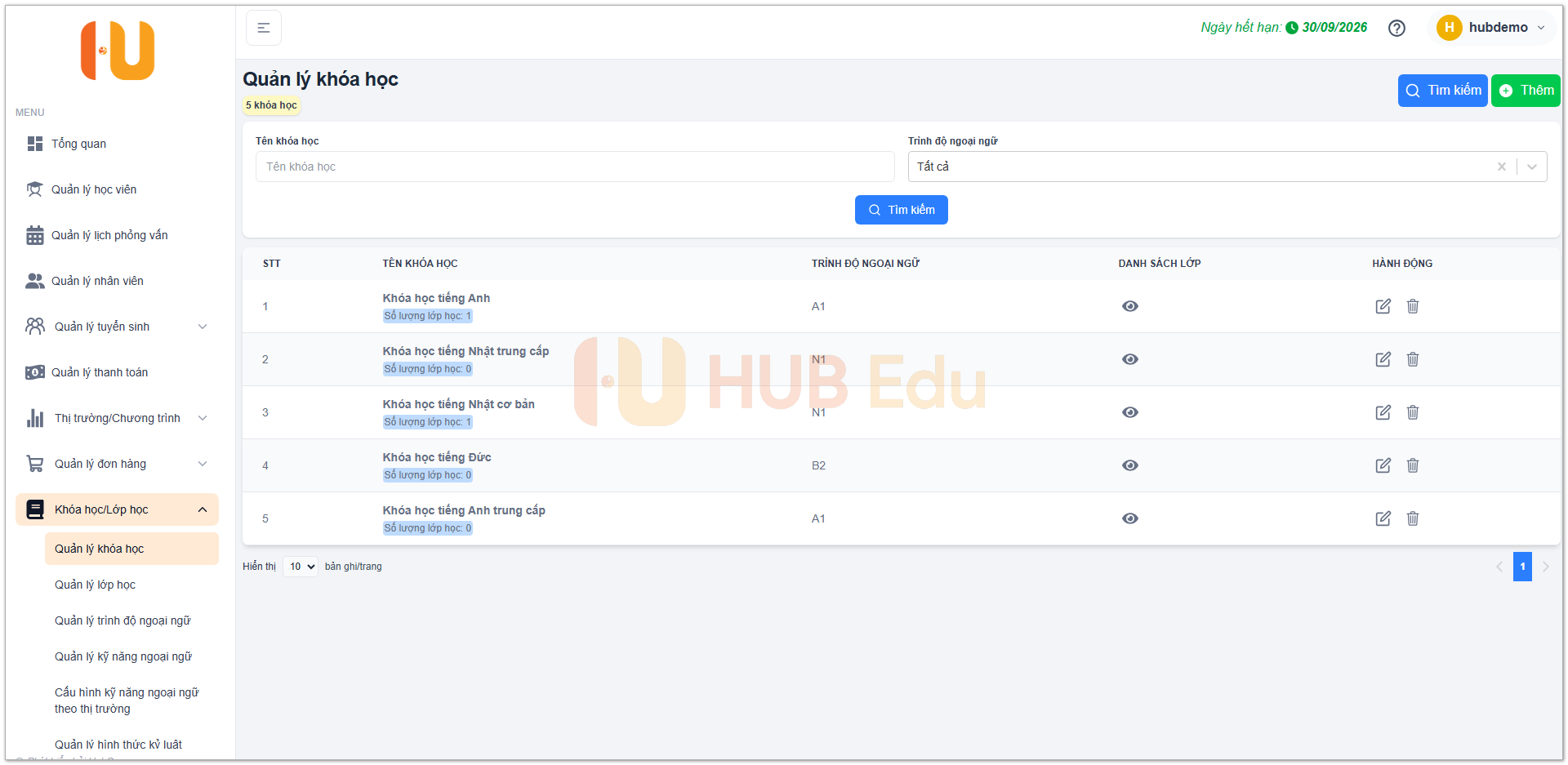Image resolution: width=1568 pixels, height=765 pixels.
Task: Edit the Khóa học tiếng Anh course
Action: (1383, 306)
